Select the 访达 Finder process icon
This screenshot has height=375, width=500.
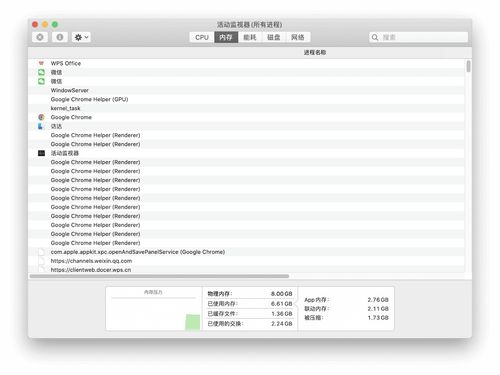pos(41,126)
